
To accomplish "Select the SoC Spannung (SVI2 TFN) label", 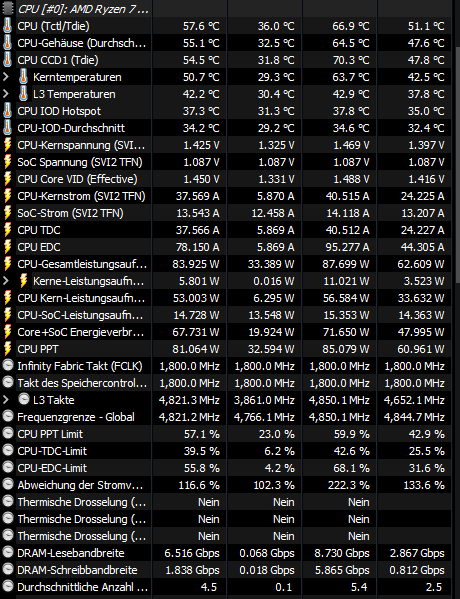I will pyautogui.click(x=80, y=162).
